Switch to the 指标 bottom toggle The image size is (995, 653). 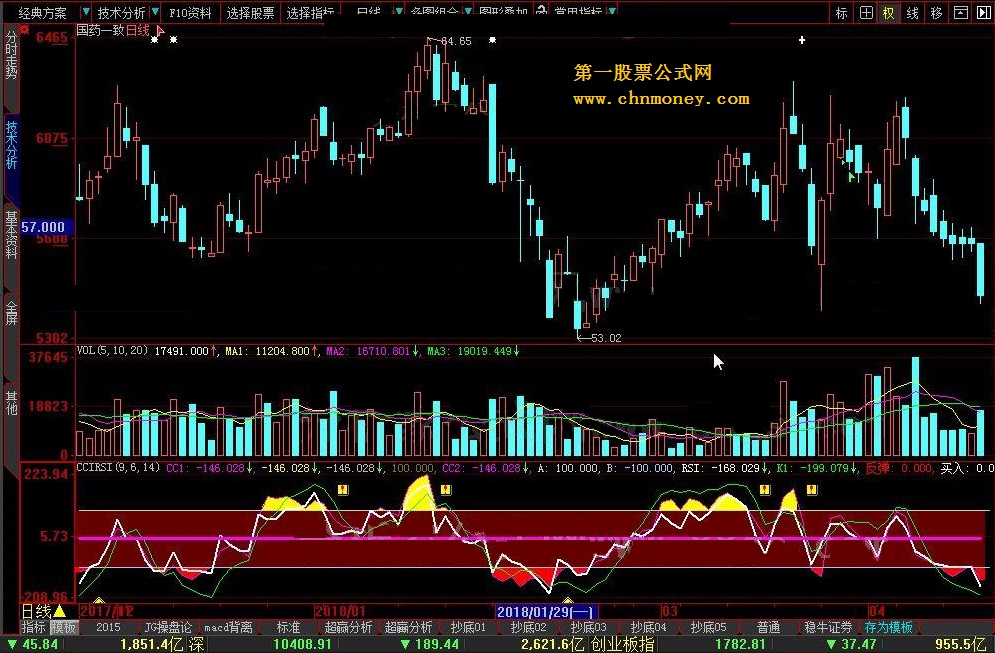click(34, 628)
